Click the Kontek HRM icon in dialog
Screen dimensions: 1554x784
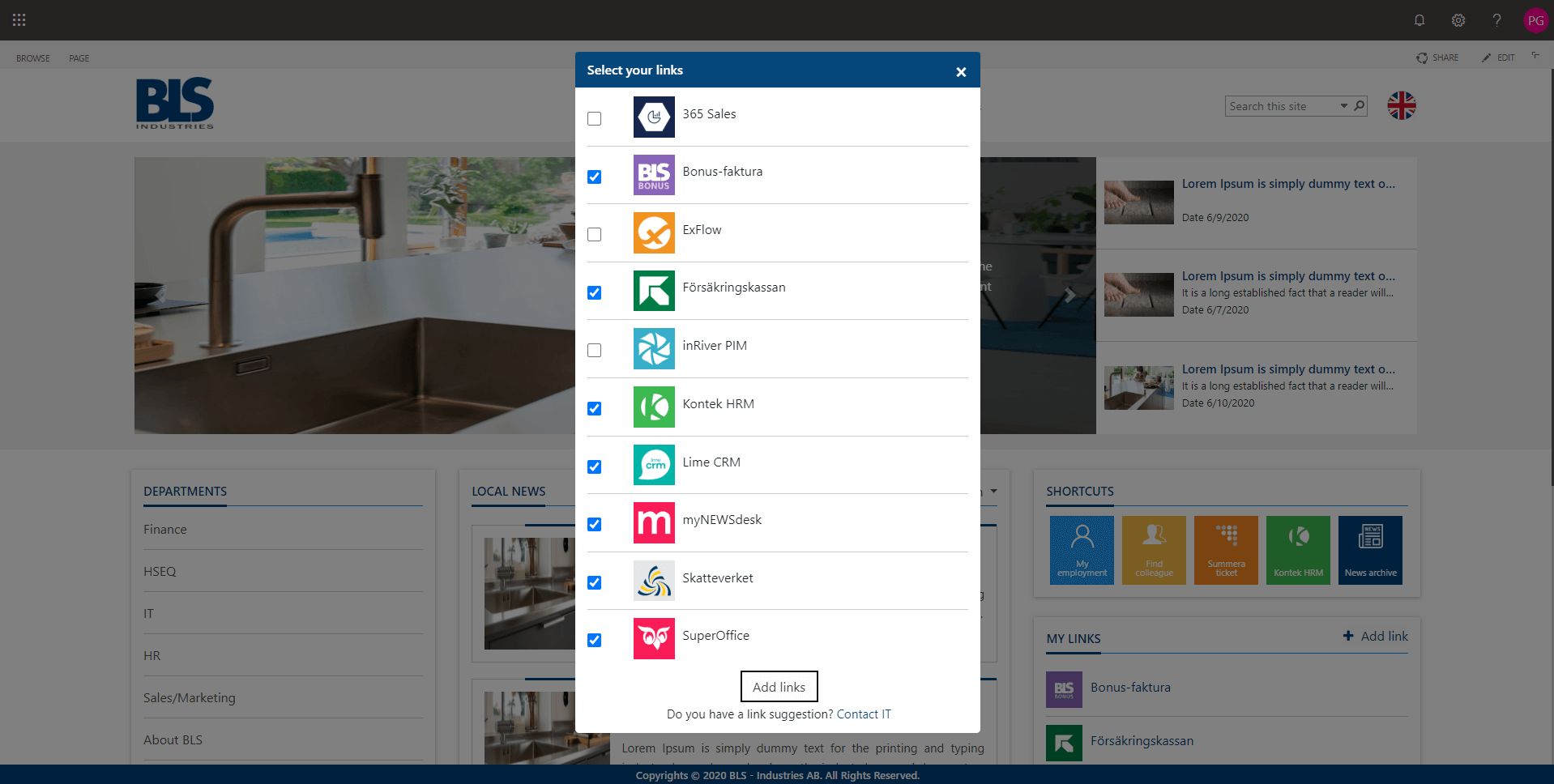pyautogui.click(x=654, y=407)
